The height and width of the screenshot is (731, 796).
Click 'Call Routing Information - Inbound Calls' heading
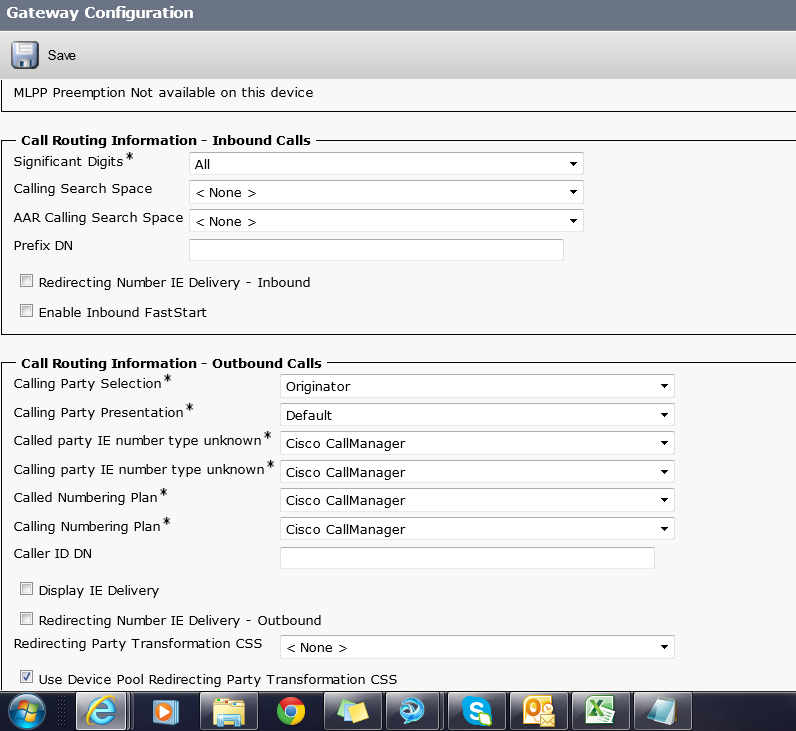pos(166,141)
